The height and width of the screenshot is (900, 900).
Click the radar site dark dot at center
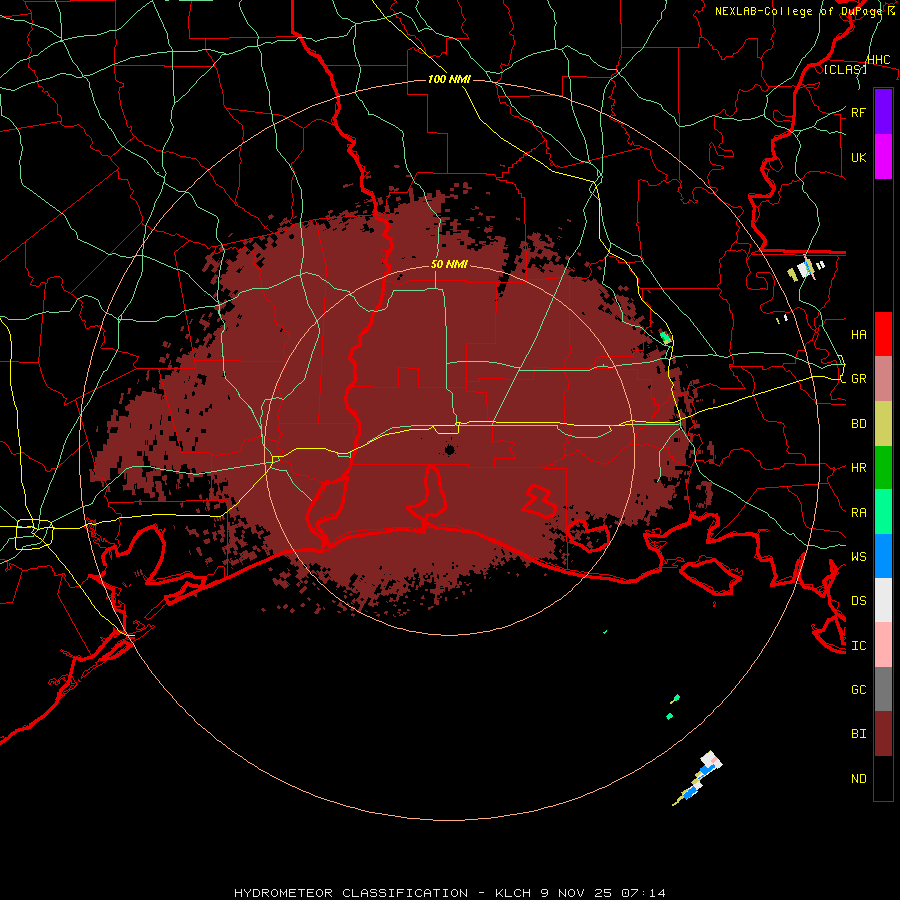449,449
